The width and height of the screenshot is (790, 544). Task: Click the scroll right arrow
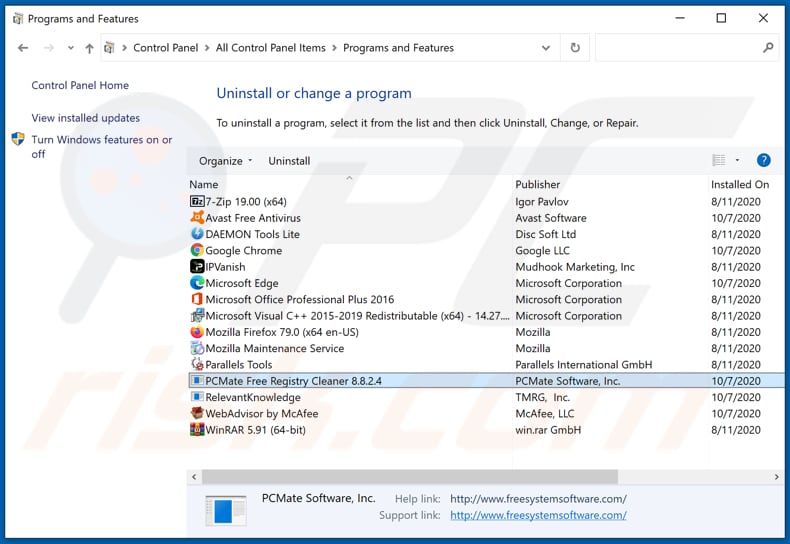click(776, 477)
